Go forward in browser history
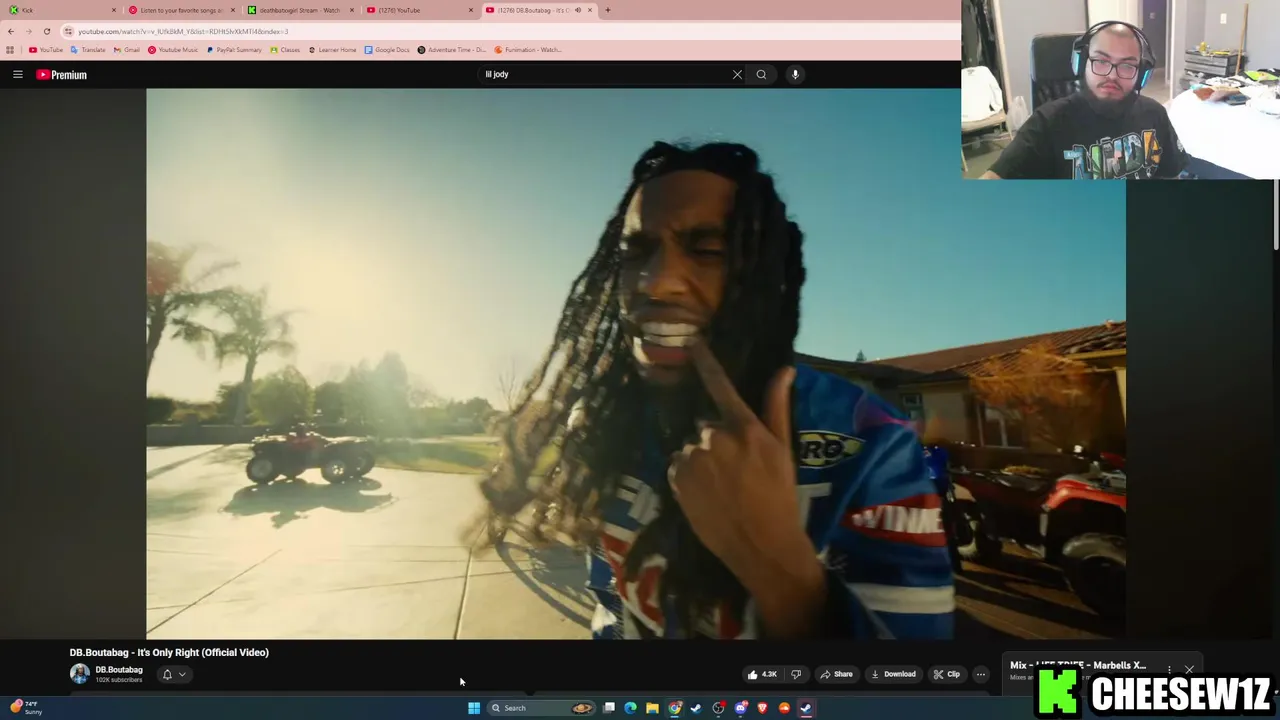Image resolution: width=1280 pixels, height=720 pixels. point(28,31)
